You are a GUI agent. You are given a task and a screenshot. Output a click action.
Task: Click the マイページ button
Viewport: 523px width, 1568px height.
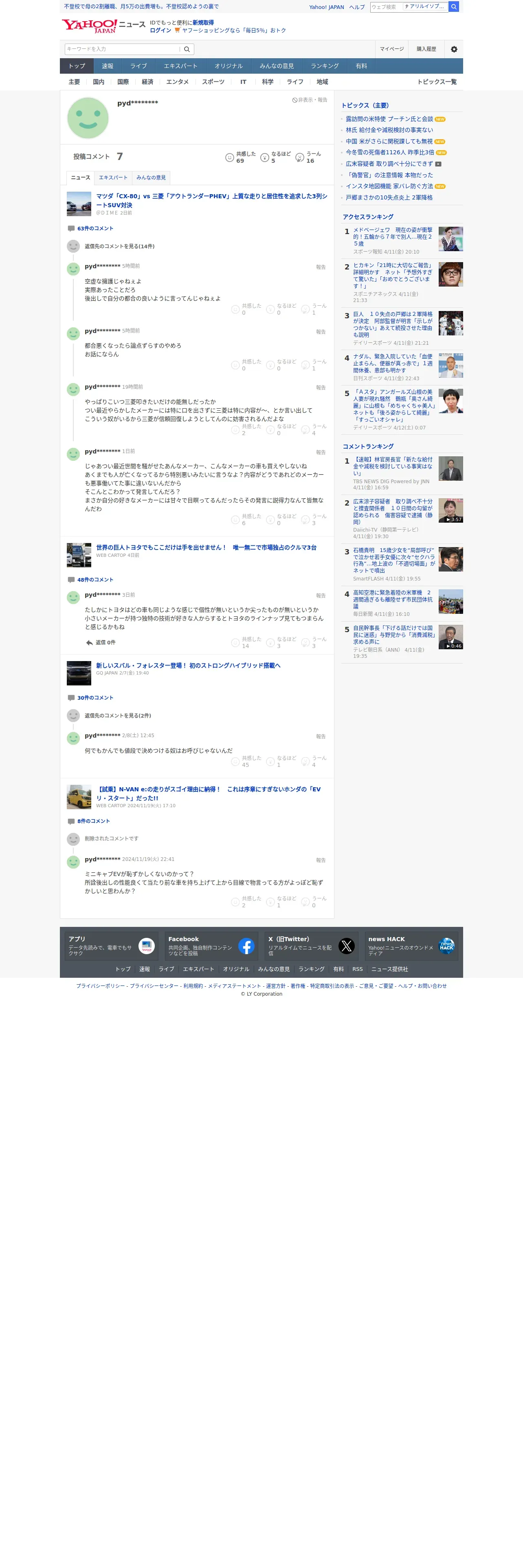(x=391, y=49)
